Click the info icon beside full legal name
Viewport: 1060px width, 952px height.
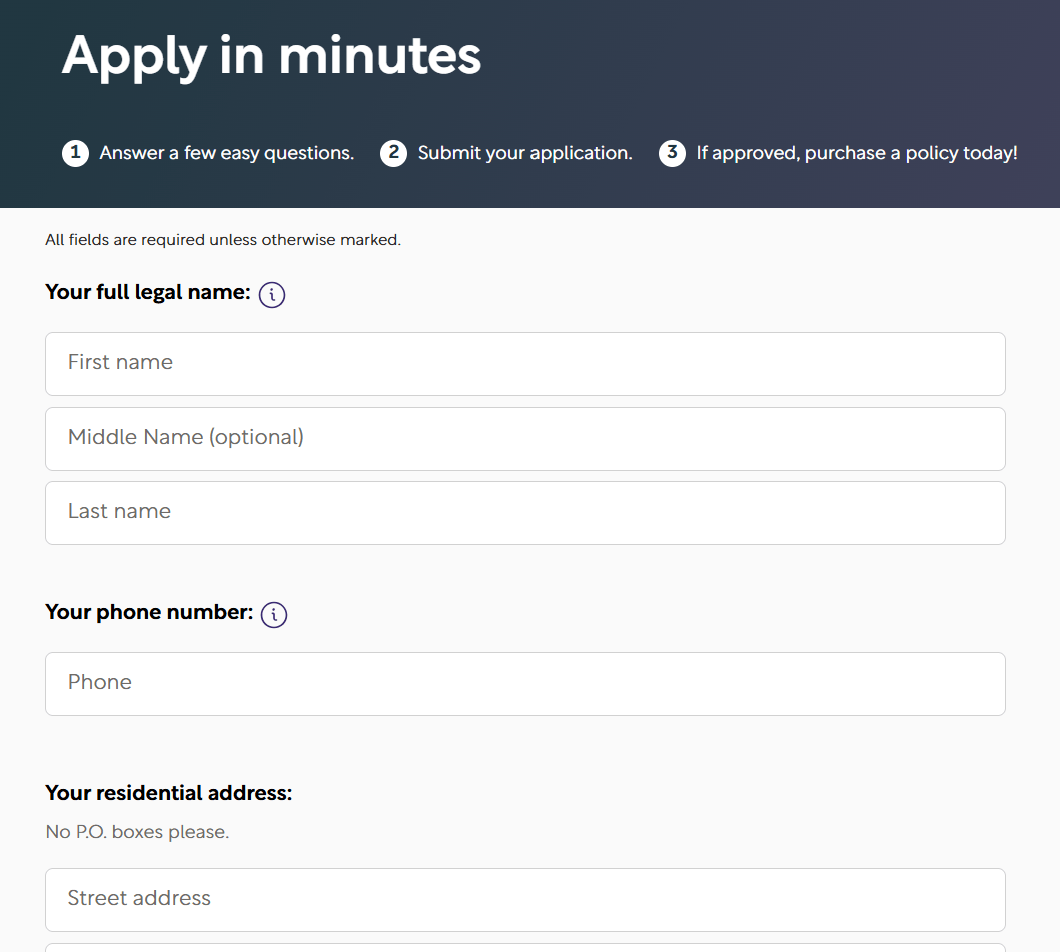pyautogui.click(x=272, y=295)
